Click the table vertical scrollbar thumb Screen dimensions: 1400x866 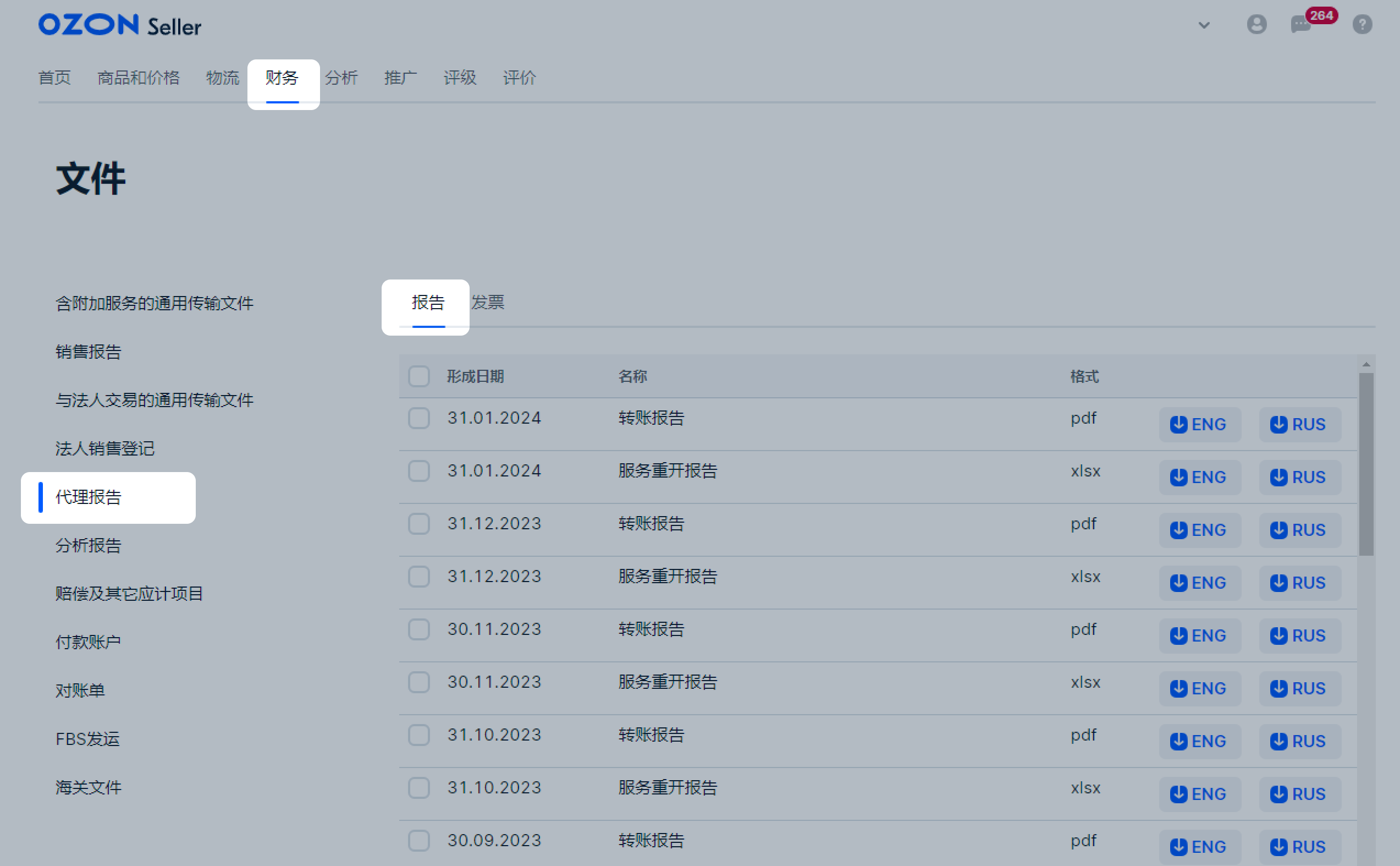(x=1366, y=464)
